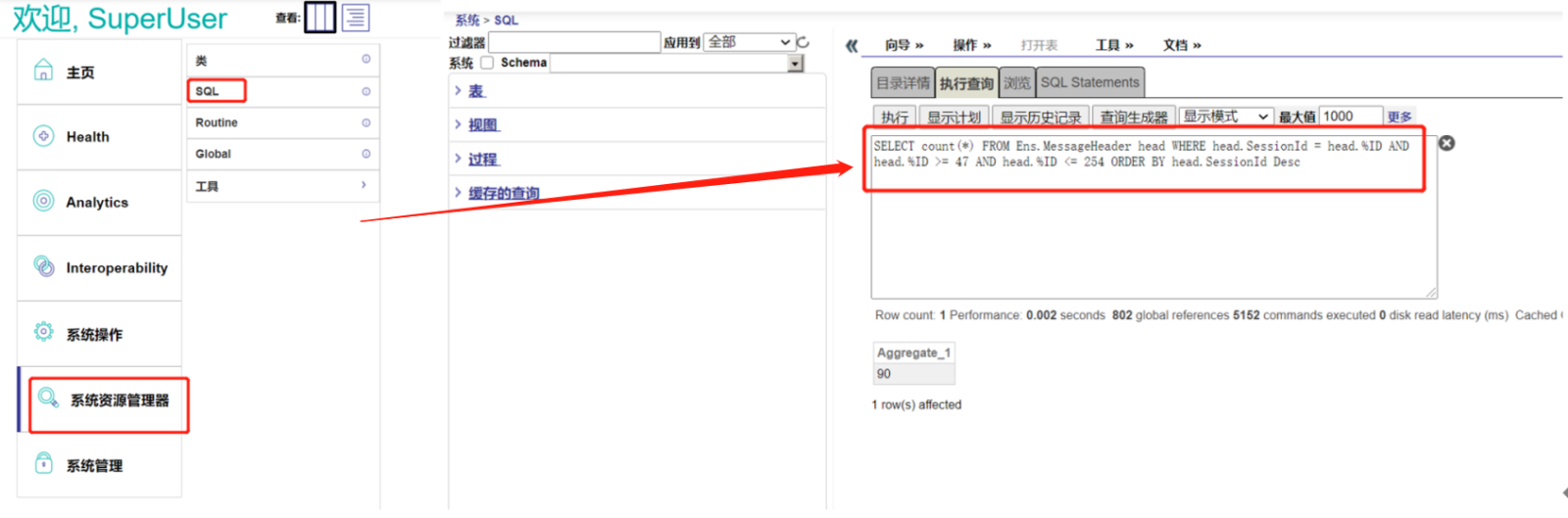1568x518 pixels.
Task: Open the 目录详情 tab
Action: click(x=903, y=83)
